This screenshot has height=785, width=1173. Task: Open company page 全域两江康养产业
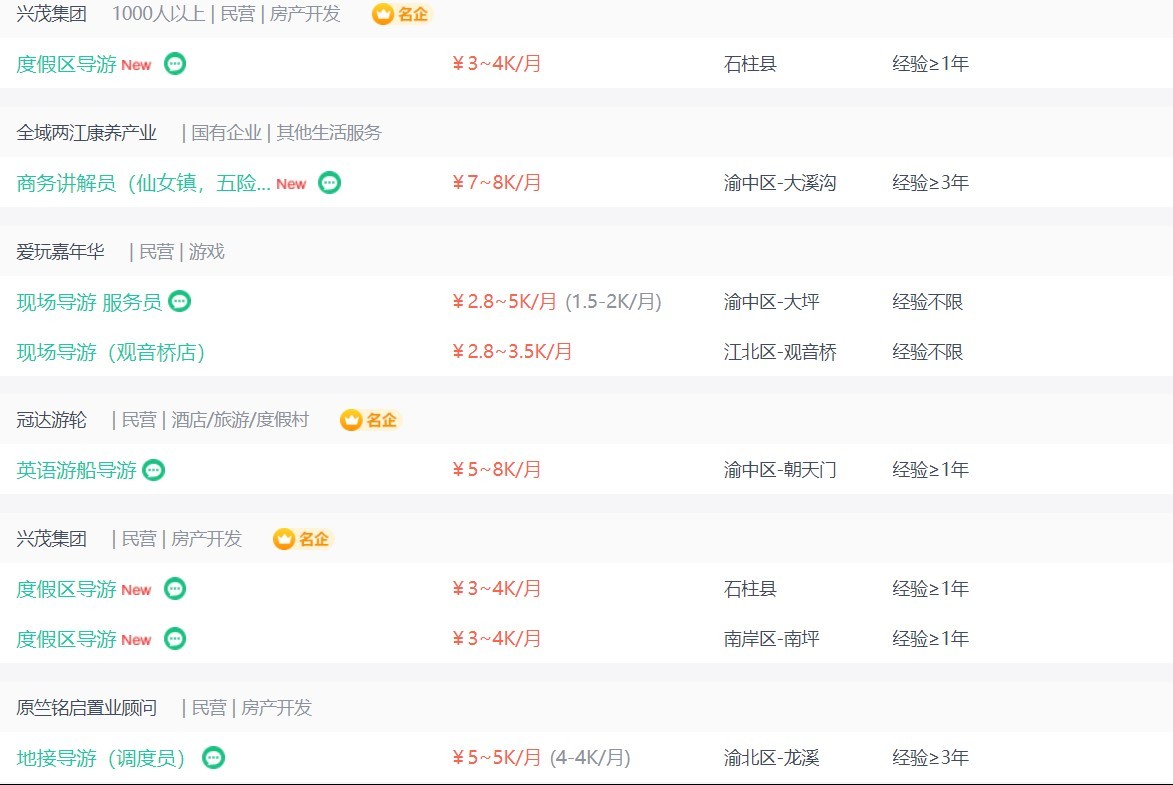(87, 133)
